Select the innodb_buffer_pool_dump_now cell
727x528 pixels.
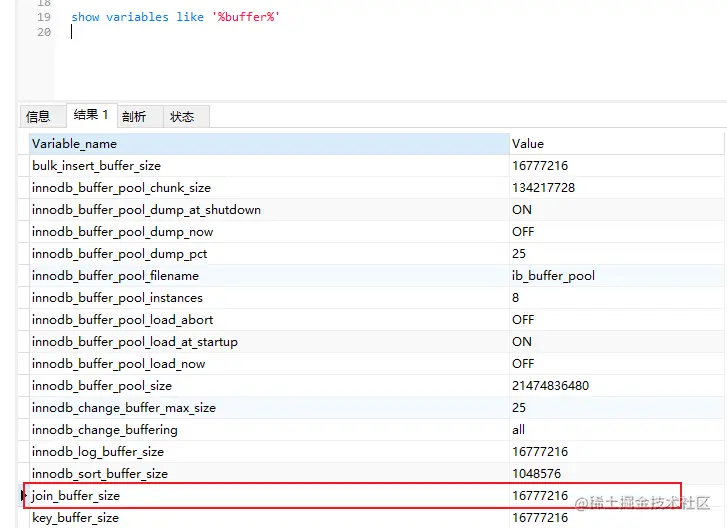(269, 232)
